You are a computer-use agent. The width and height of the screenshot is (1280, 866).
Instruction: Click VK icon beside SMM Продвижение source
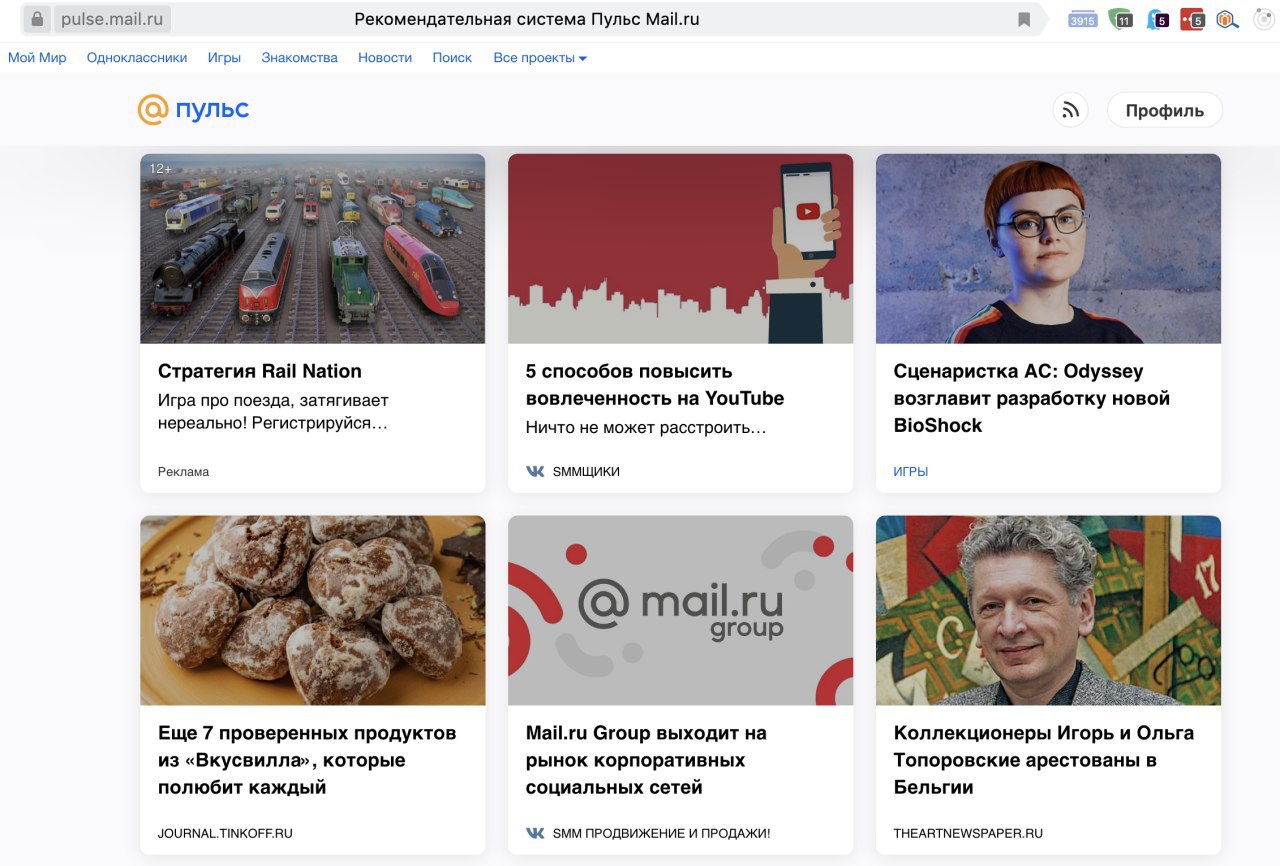536,833
